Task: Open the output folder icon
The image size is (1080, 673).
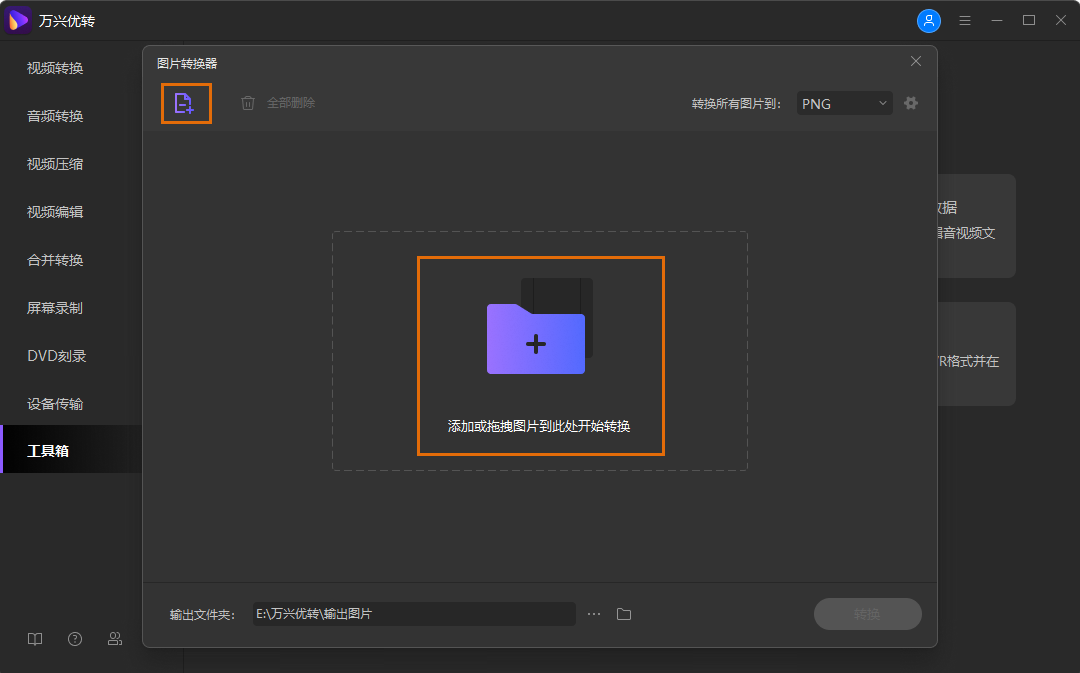Action: tap(624, 614)
